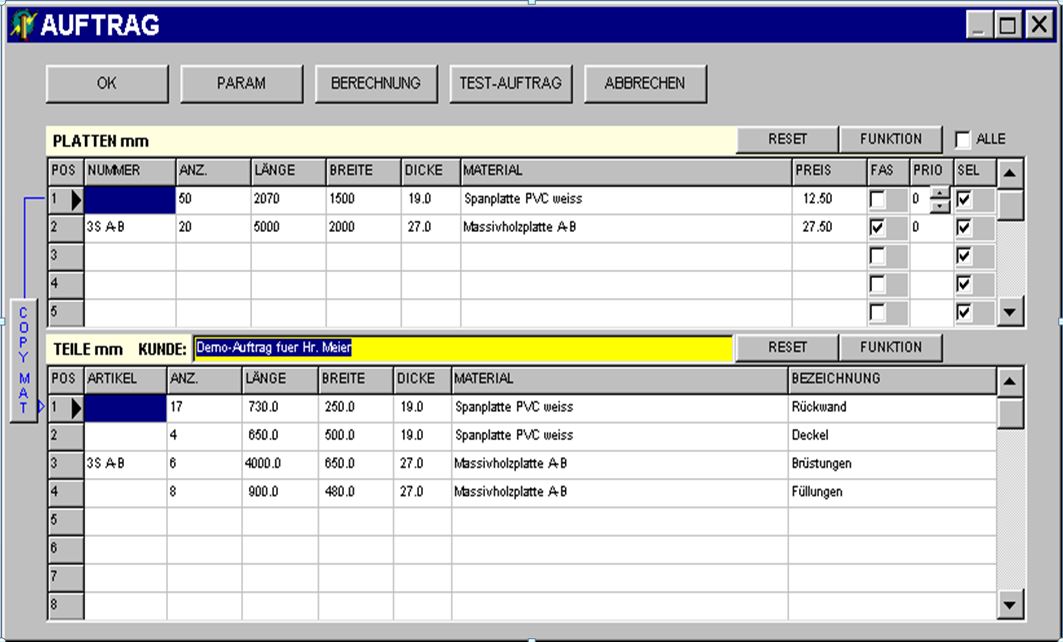Open PARAM settings button
Screen dimensions: 1063x642
point(241,84)
